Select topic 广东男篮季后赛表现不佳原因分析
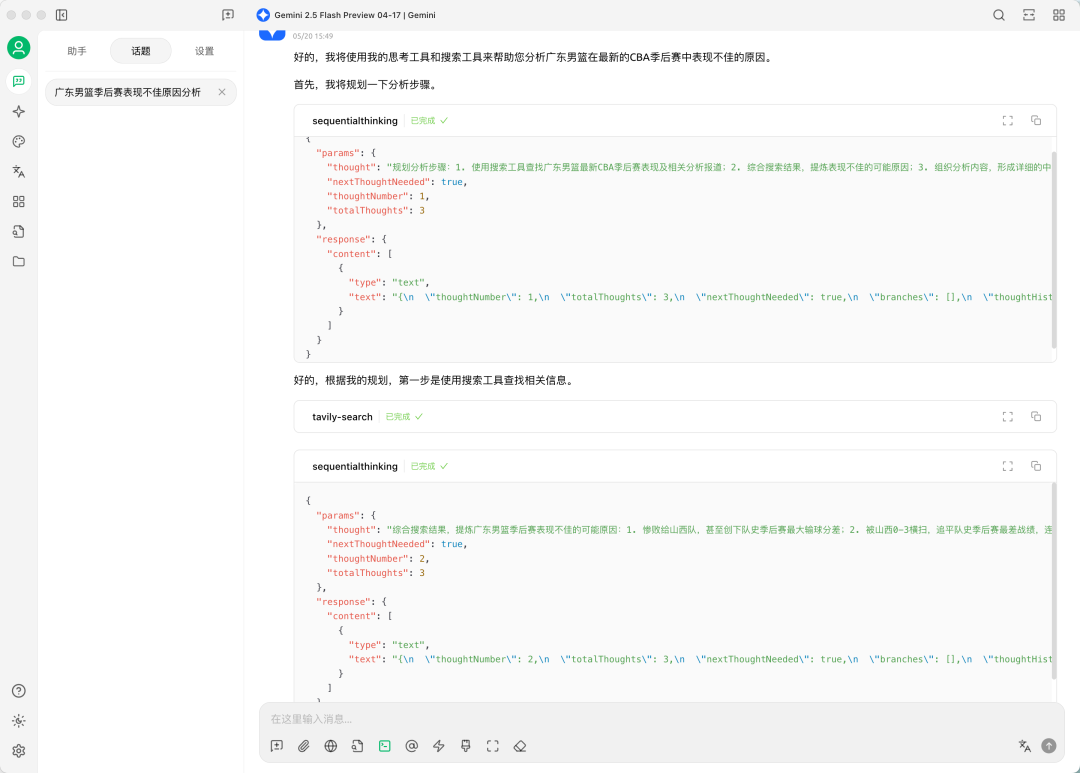This screenshot has height=773, width=1080. tap(128, 92)
